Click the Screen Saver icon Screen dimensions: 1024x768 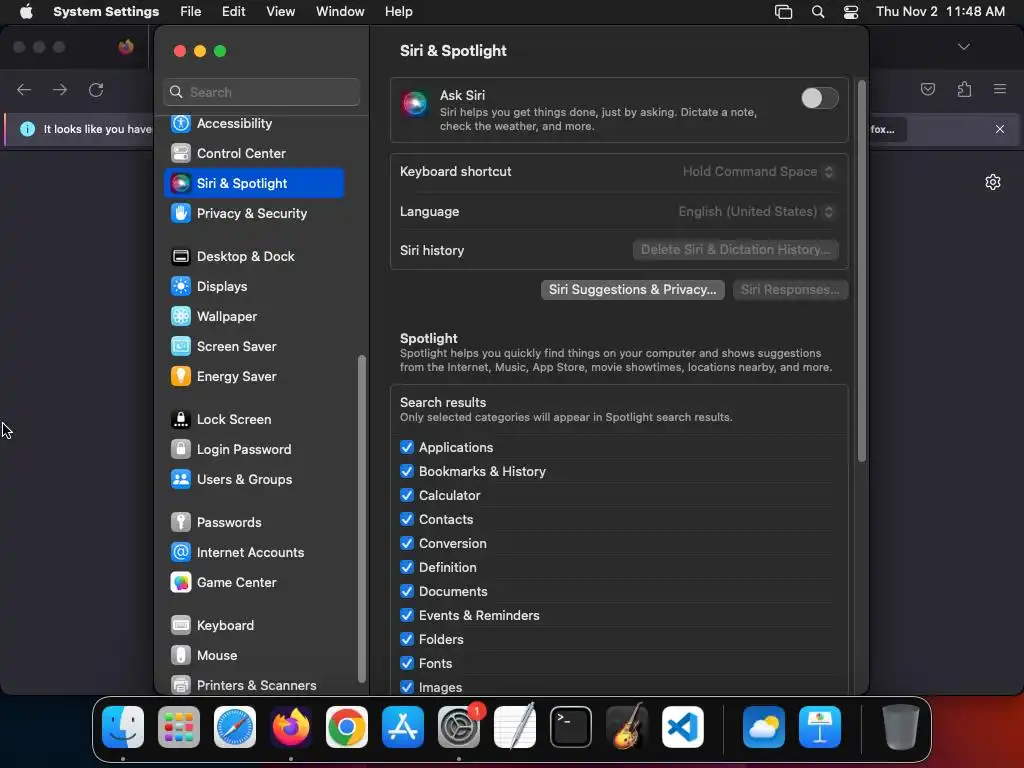click(x=181, y=346)
